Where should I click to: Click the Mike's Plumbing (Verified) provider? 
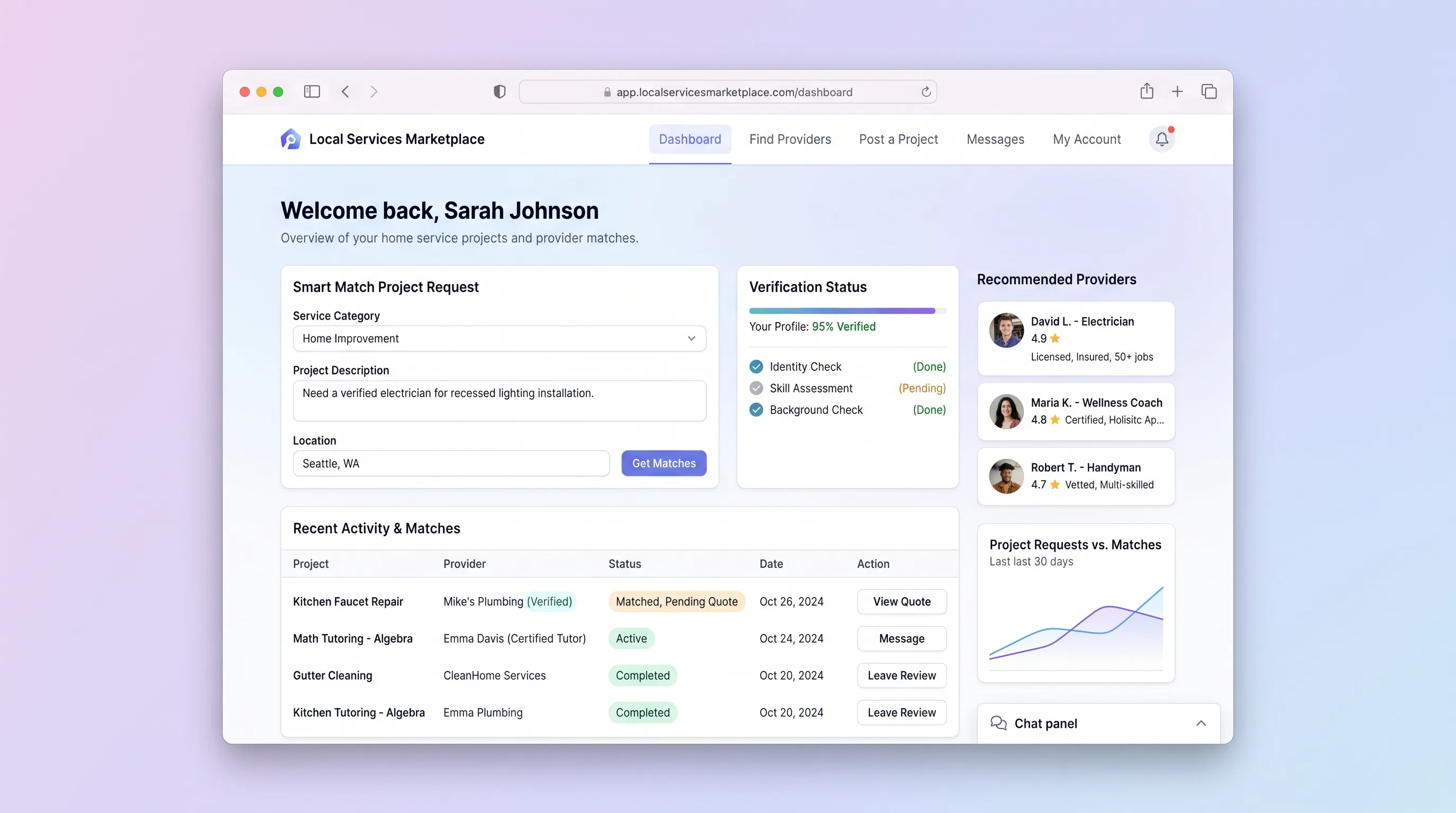[x=508, y=602]
